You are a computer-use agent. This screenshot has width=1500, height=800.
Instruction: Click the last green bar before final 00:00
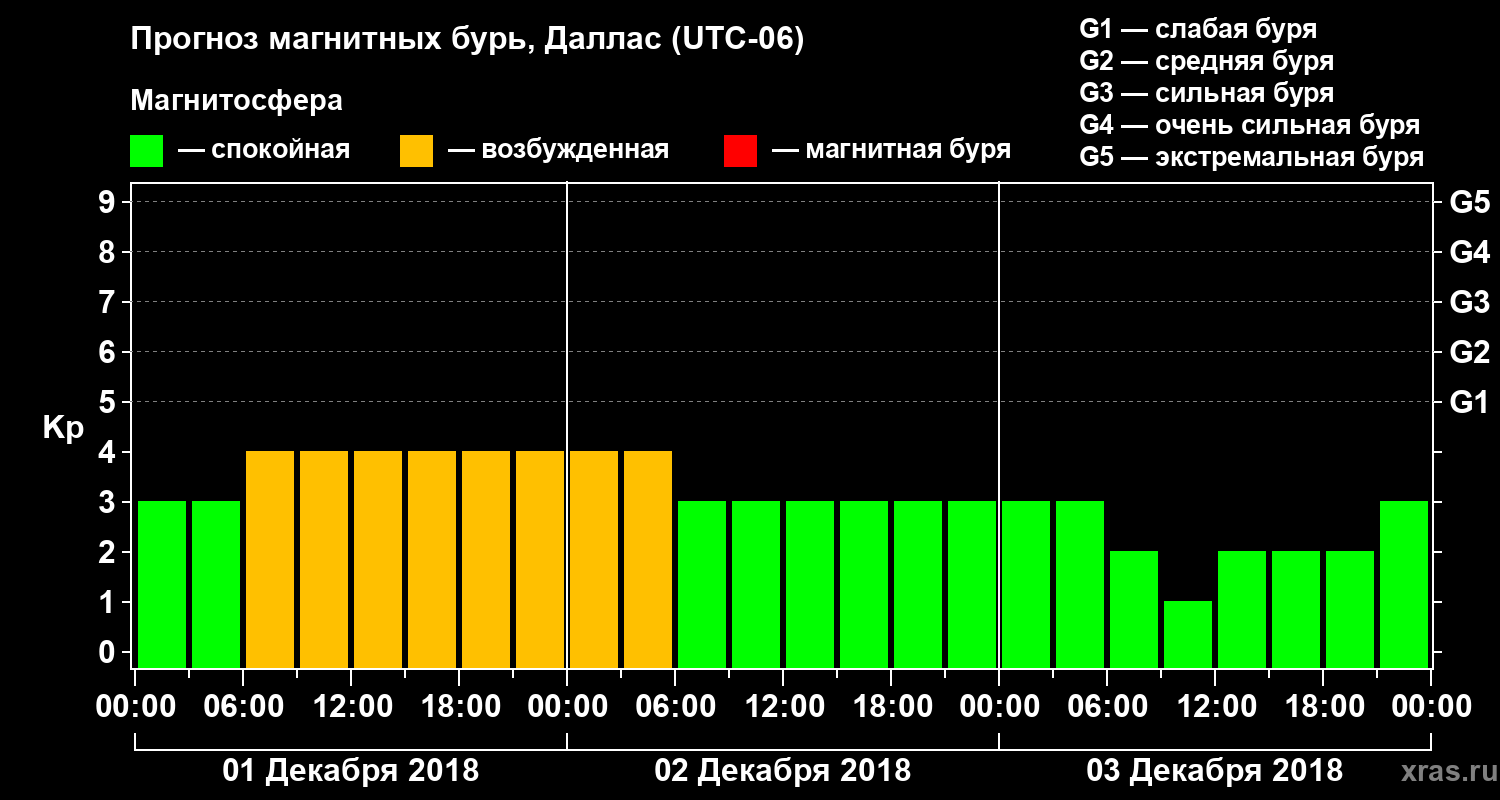coord(1404,584)
